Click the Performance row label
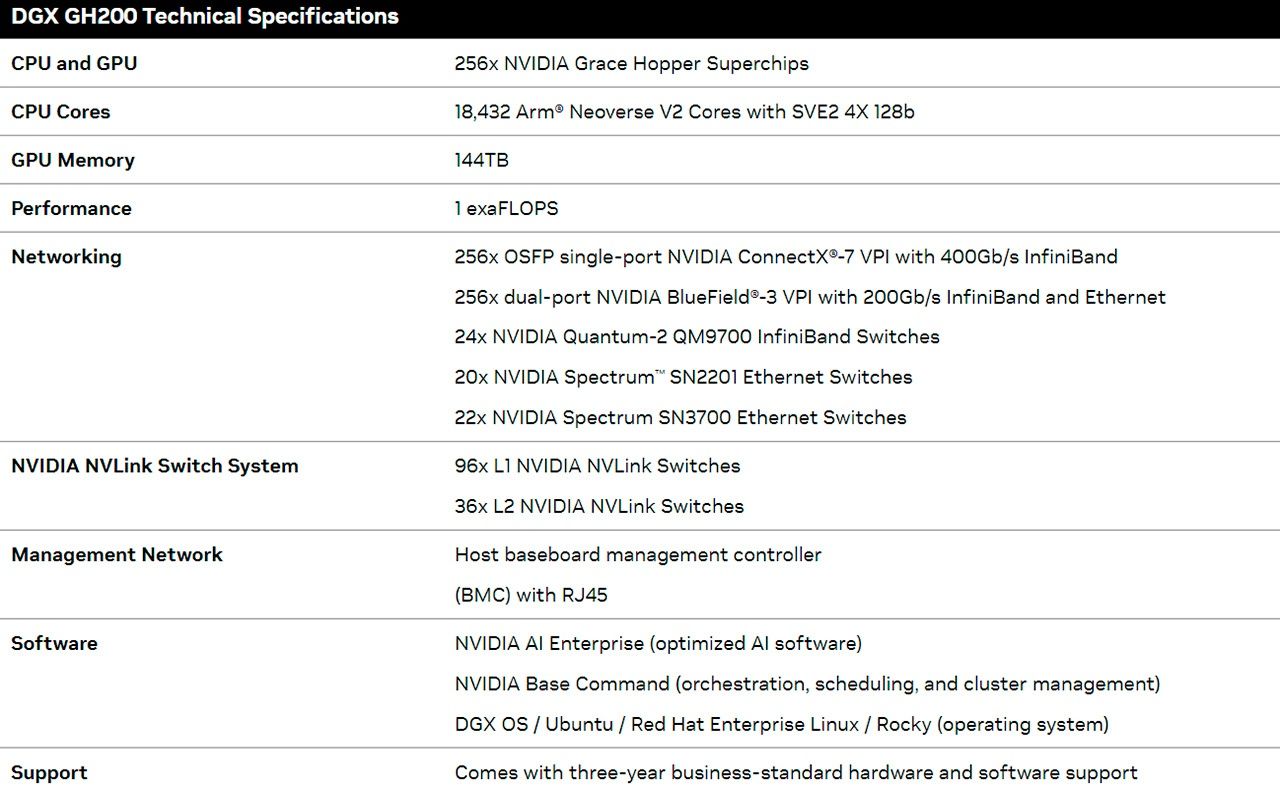 pos(71,208)
